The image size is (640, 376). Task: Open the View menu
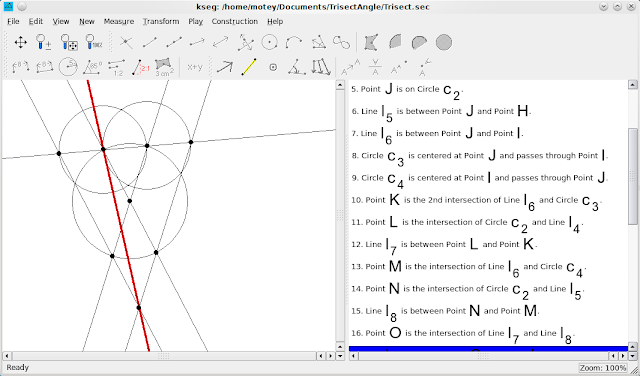tap(61, 21)
